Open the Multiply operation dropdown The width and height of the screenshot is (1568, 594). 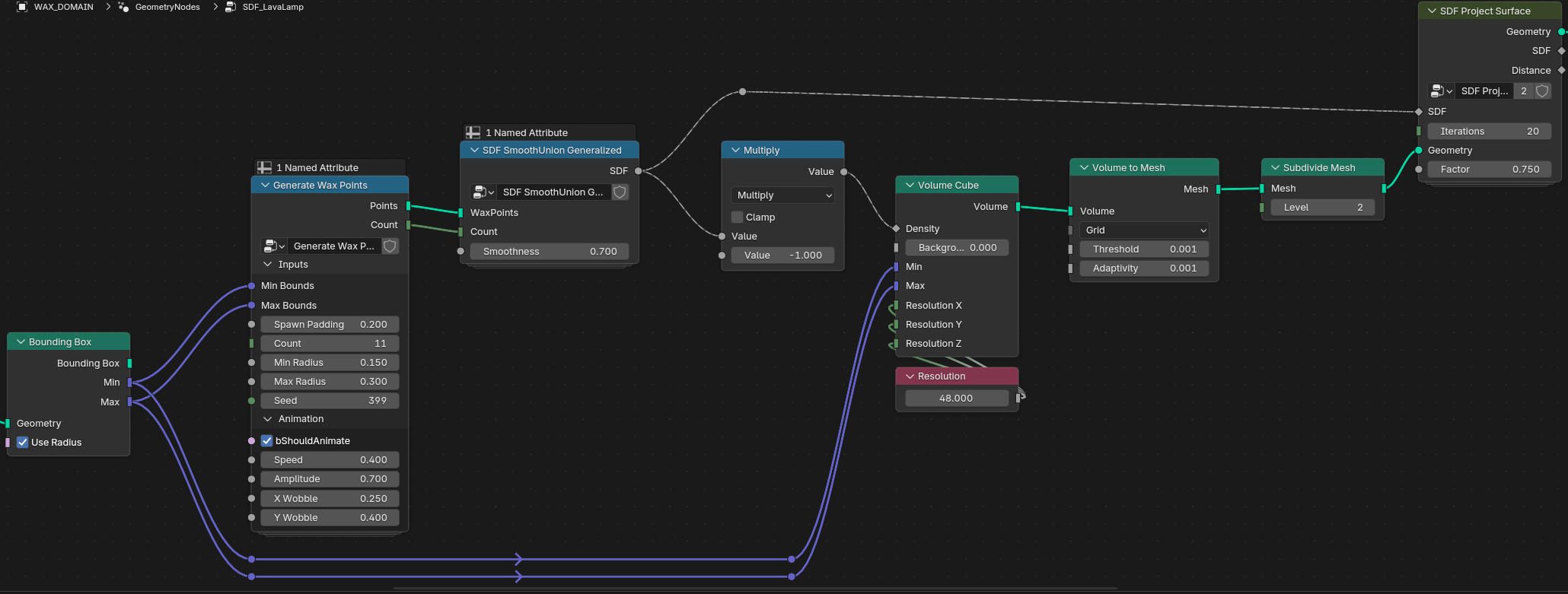point(782,195)
